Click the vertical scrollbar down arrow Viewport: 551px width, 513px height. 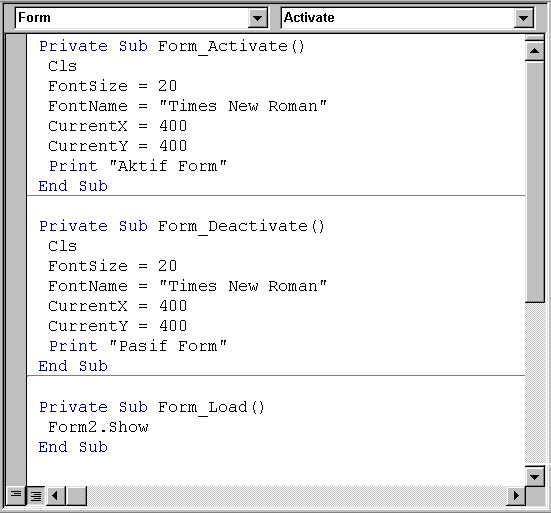tap(534, 476)
